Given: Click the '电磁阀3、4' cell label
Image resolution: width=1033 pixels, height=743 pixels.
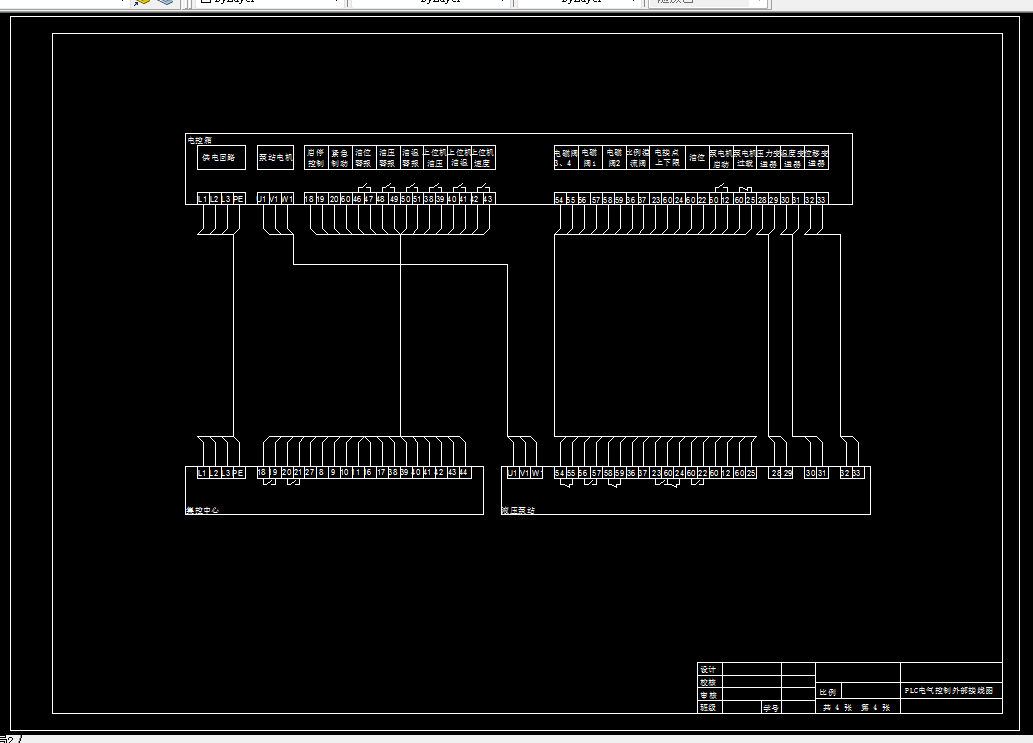Looking at the screenshot, I should pyautogui.click(x=566, y=158).
